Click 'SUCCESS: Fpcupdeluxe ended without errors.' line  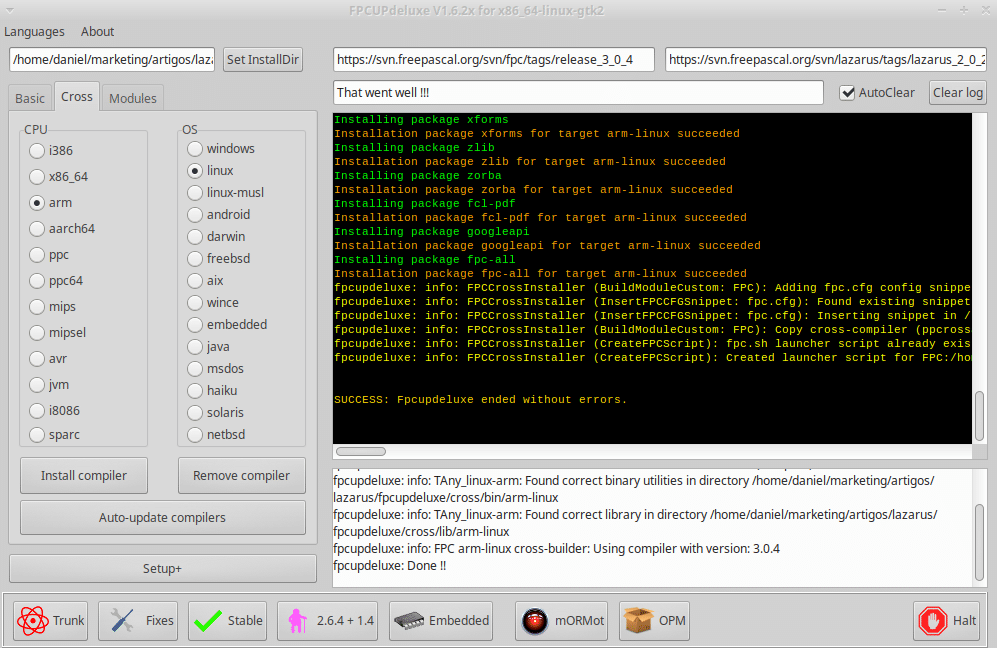click(480, 400)
